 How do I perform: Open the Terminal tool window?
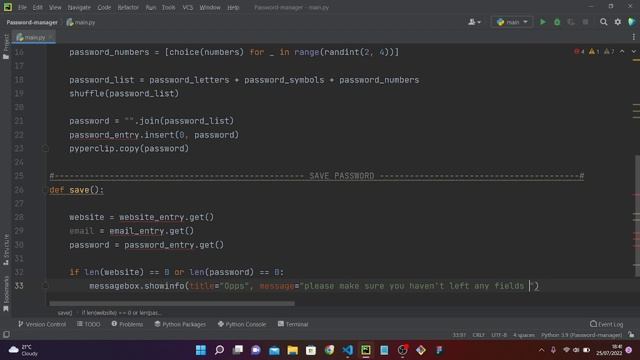tap(293, 324)
